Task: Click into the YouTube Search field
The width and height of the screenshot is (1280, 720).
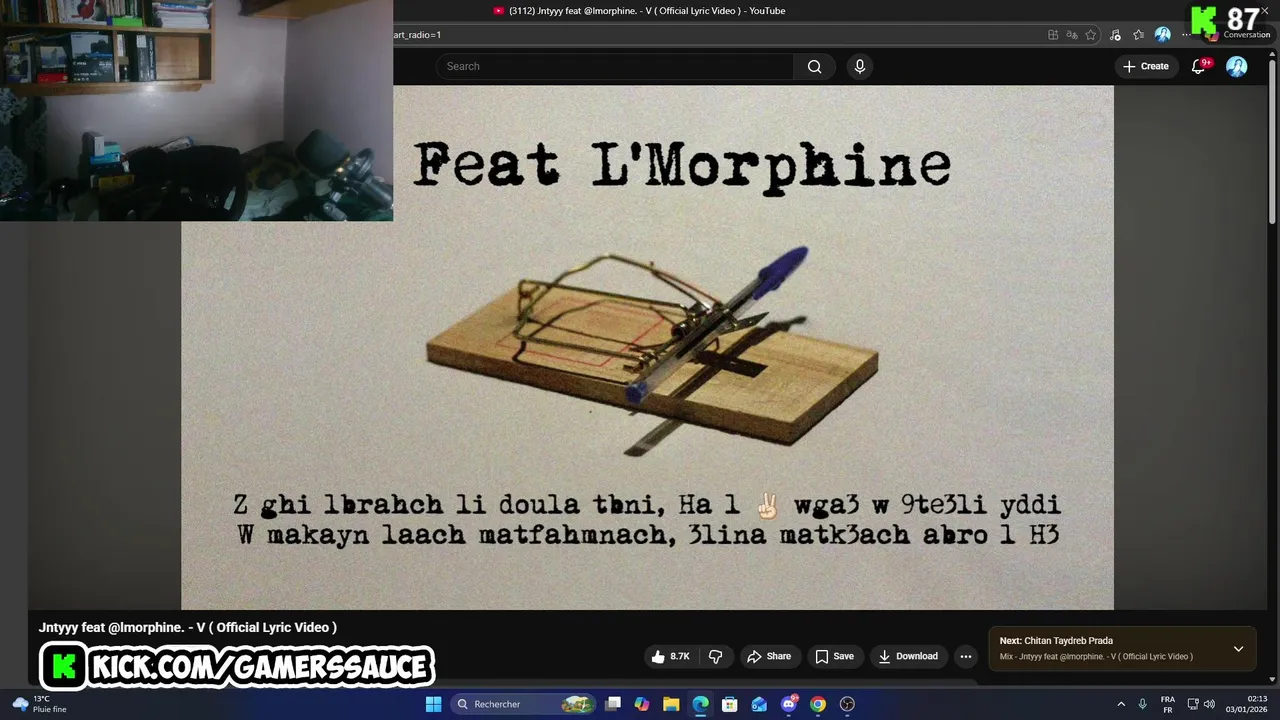Action: coord(615,66)
